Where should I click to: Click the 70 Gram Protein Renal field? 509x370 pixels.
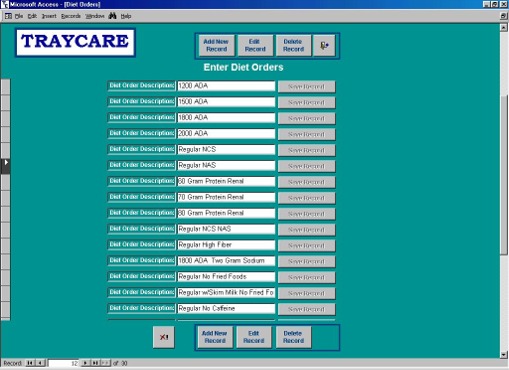pyautogui.click(x=226, y=197)
